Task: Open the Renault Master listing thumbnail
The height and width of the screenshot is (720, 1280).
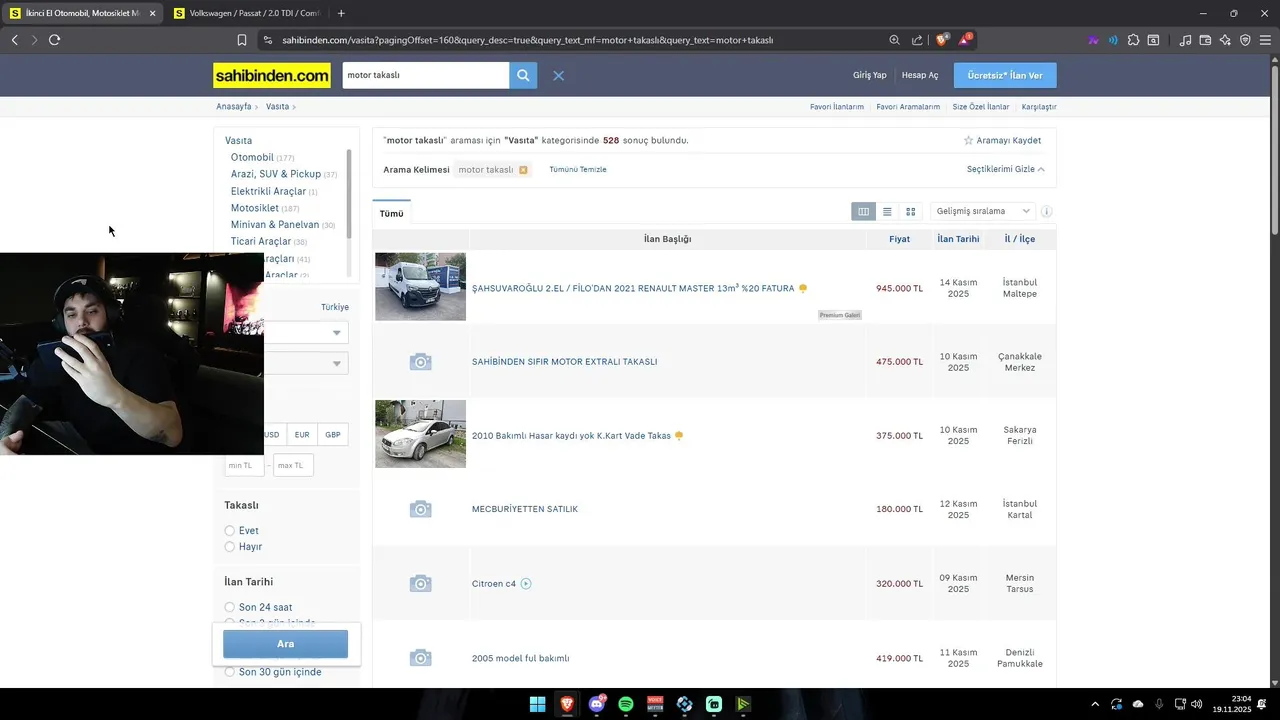Action: [420, 287]
